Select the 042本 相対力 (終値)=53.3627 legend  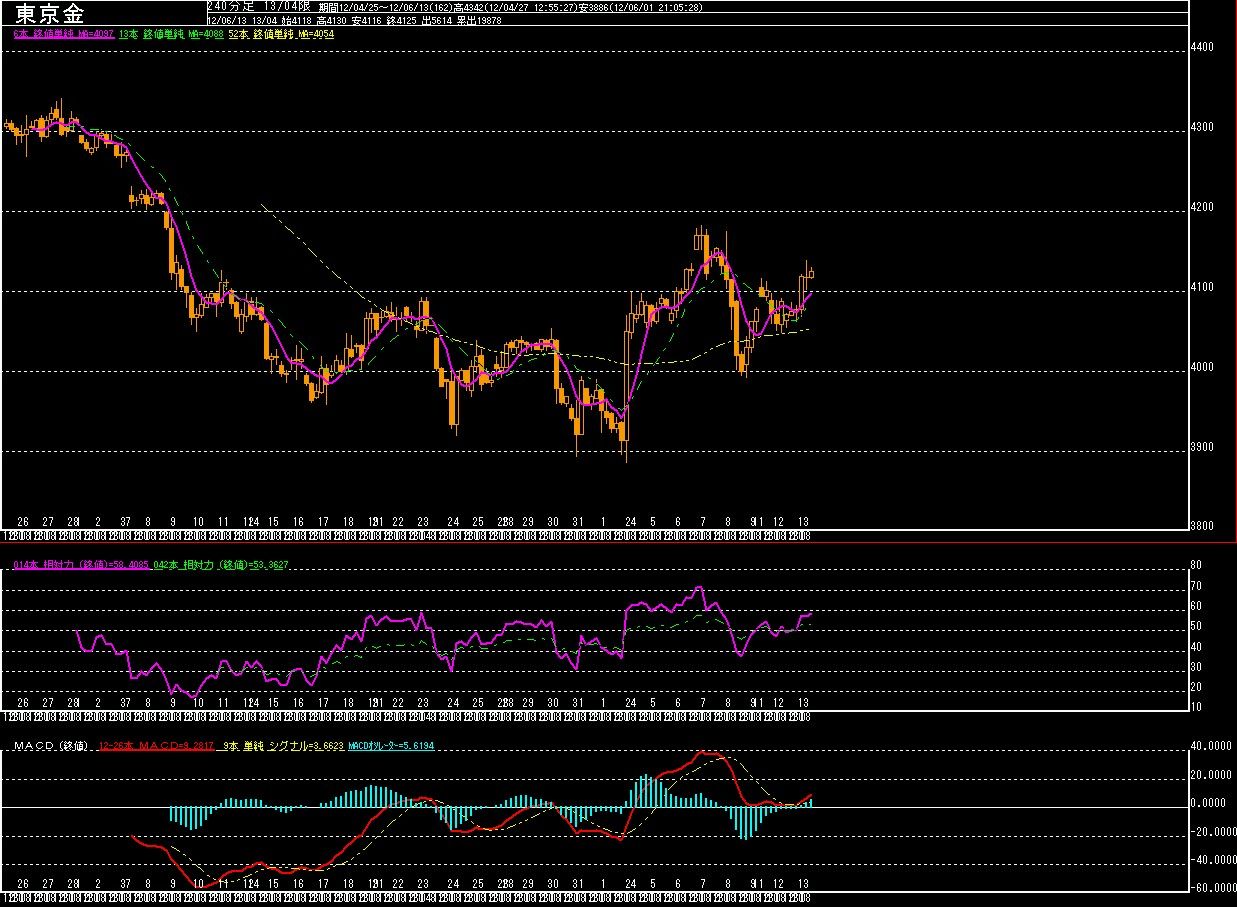(221, 565)
